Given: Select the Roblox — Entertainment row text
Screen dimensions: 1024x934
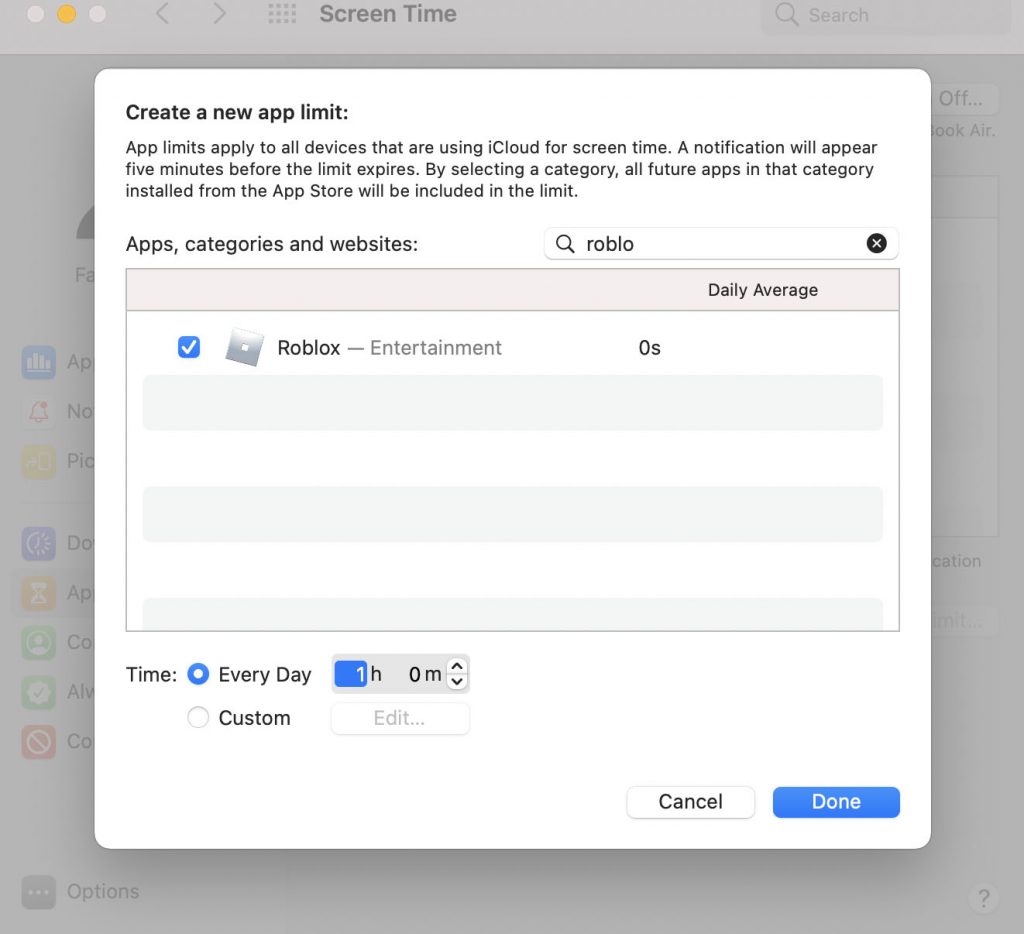Looking at the screenshot, I should point(389,347).
